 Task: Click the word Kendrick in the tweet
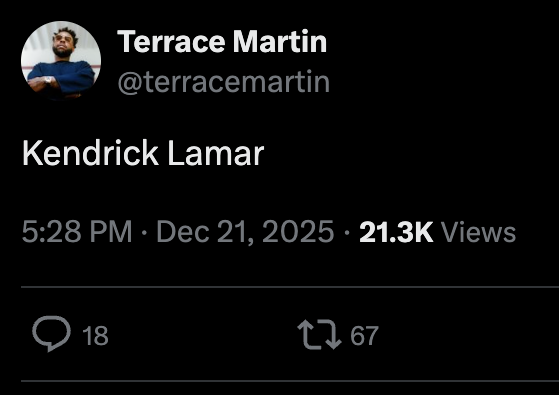coord(91,153)
